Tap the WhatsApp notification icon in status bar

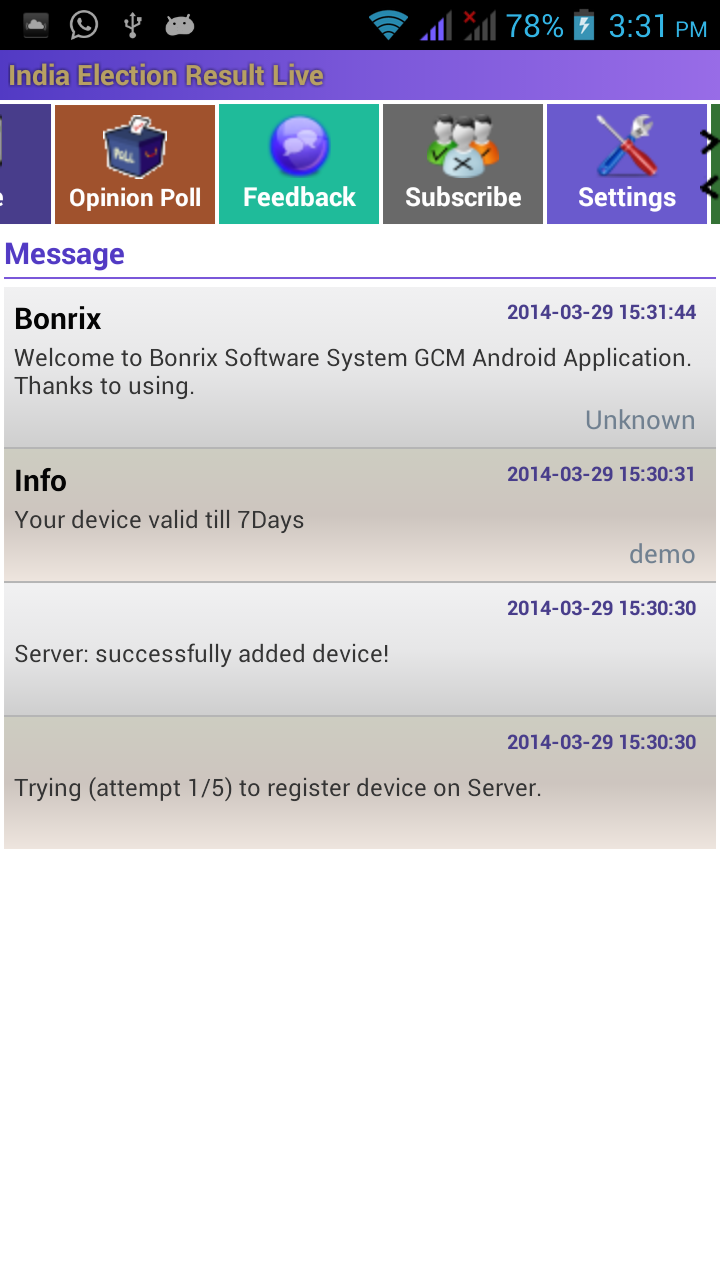[x=85, y=25]
